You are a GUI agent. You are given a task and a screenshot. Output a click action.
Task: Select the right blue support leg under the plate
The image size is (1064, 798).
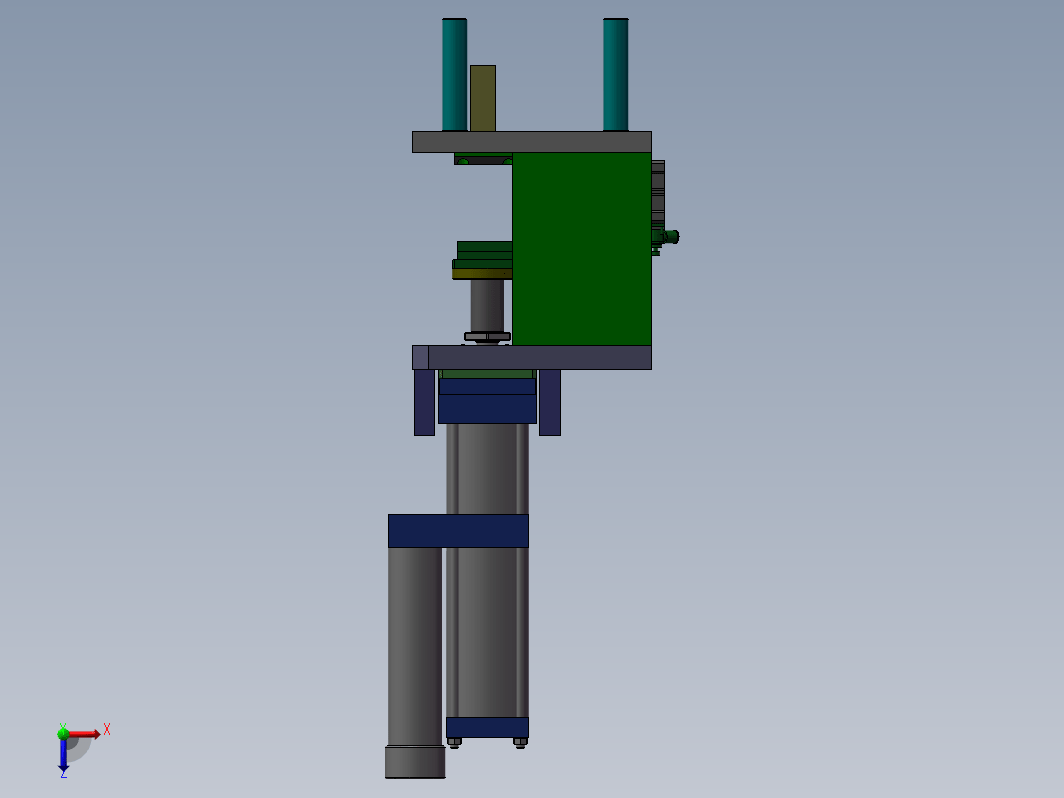tap(550, 402)
